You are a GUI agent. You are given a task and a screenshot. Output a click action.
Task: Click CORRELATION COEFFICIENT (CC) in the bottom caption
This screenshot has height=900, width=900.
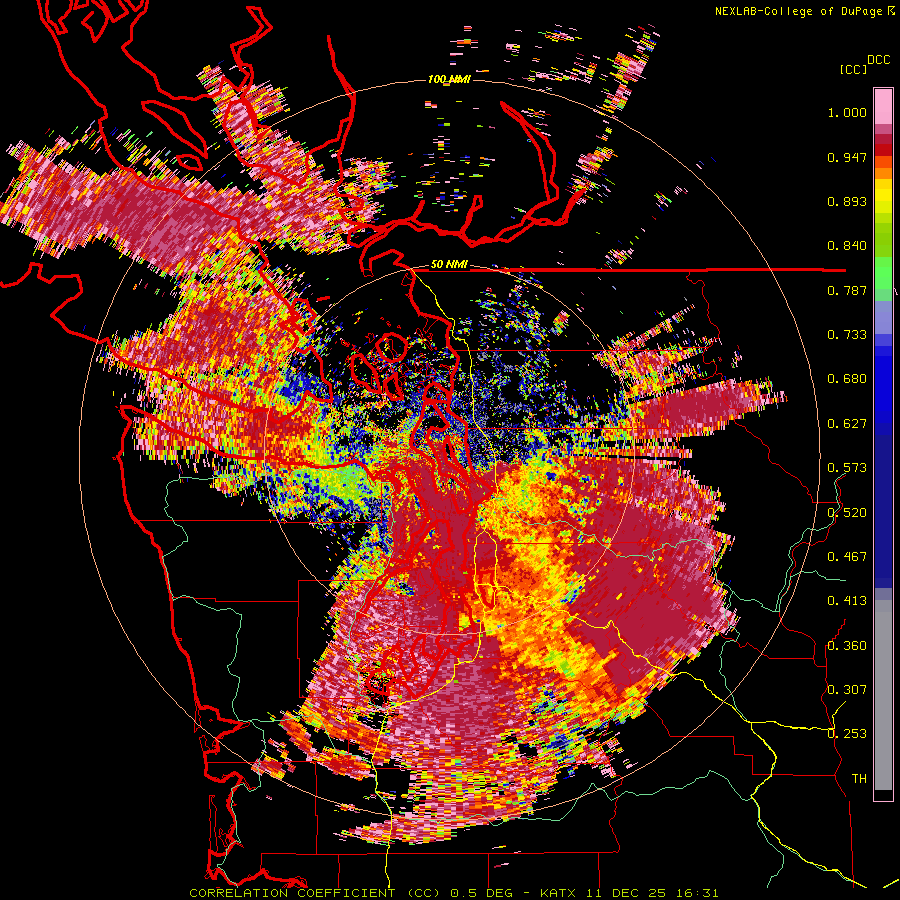tap(315, 893)
